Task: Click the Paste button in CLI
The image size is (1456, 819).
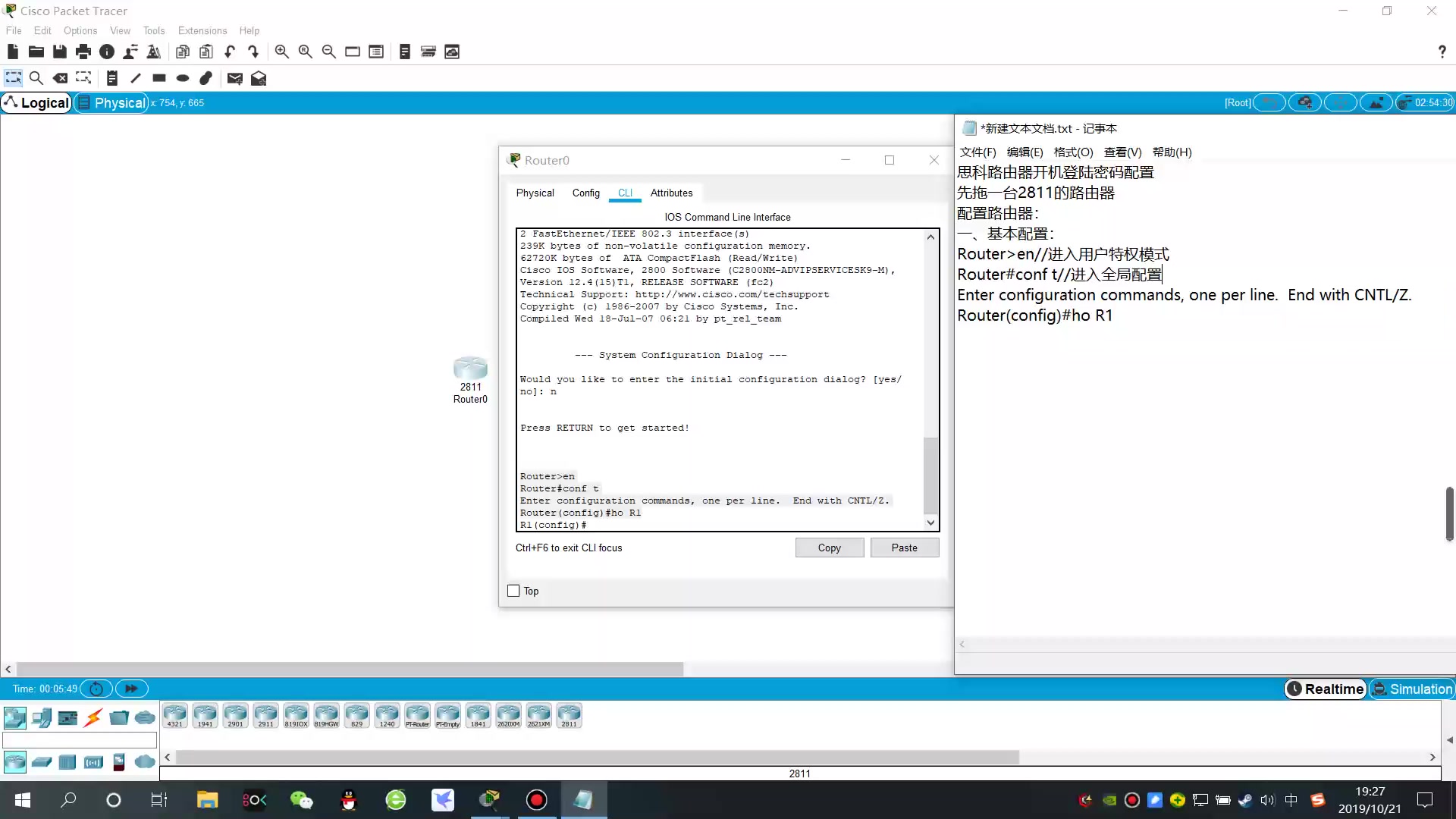Action: click(905, 548)
